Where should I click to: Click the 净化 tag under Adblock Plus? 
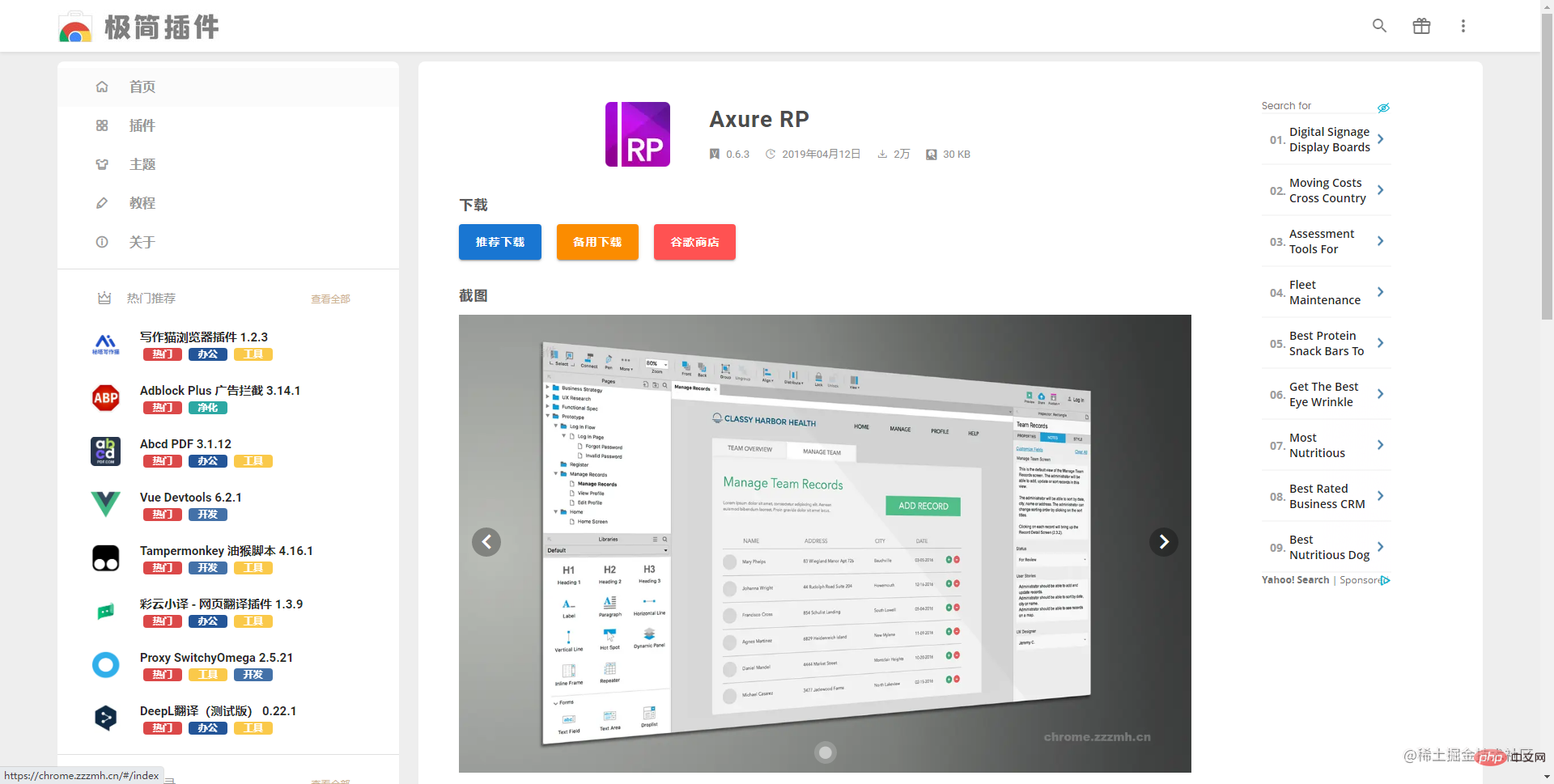[208, 408]
